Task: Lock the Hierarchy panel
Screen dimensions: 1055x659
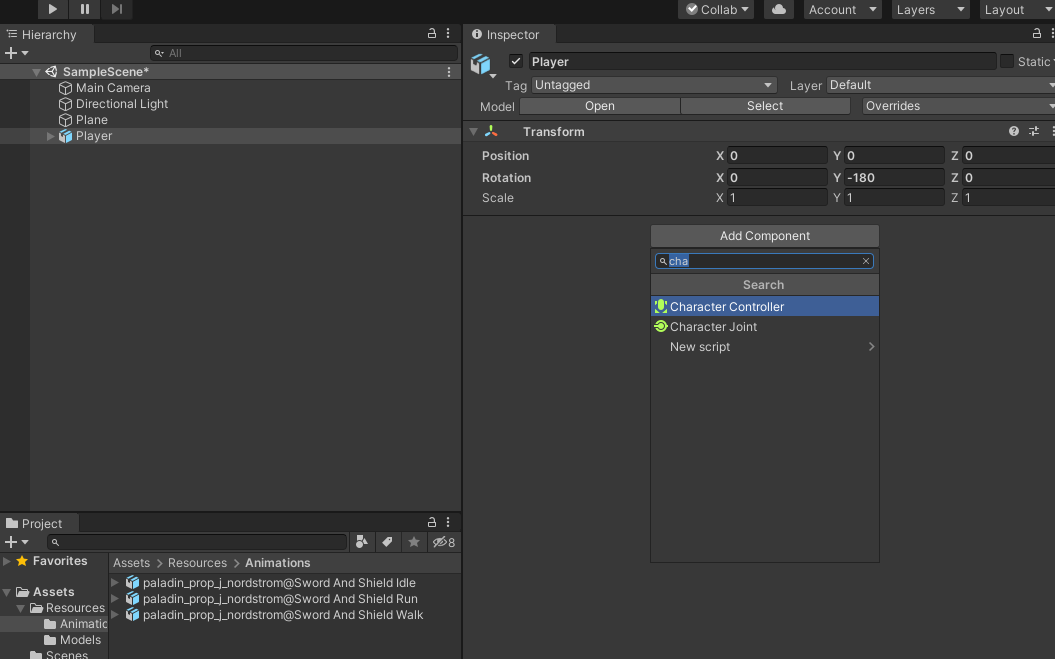Action: pyautogui.click(x=432, y=33)
